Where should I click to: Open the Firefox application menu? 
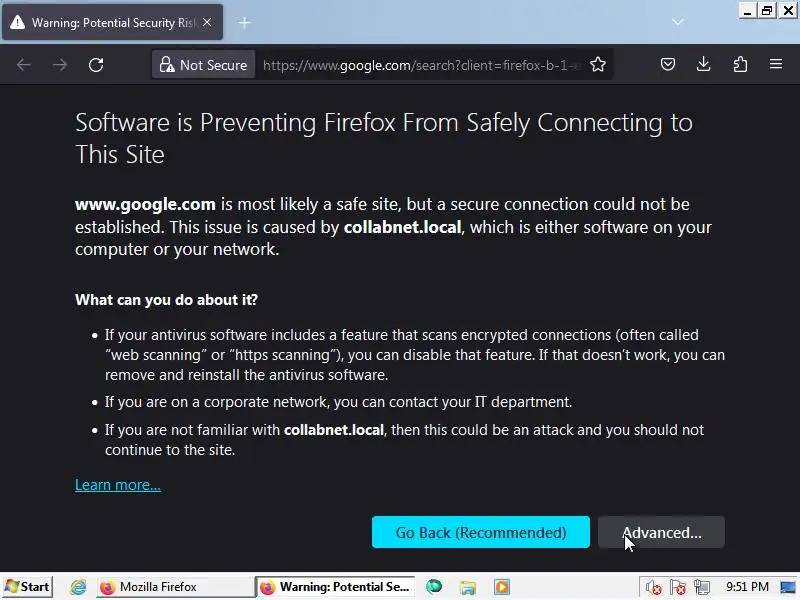point(776,65)
